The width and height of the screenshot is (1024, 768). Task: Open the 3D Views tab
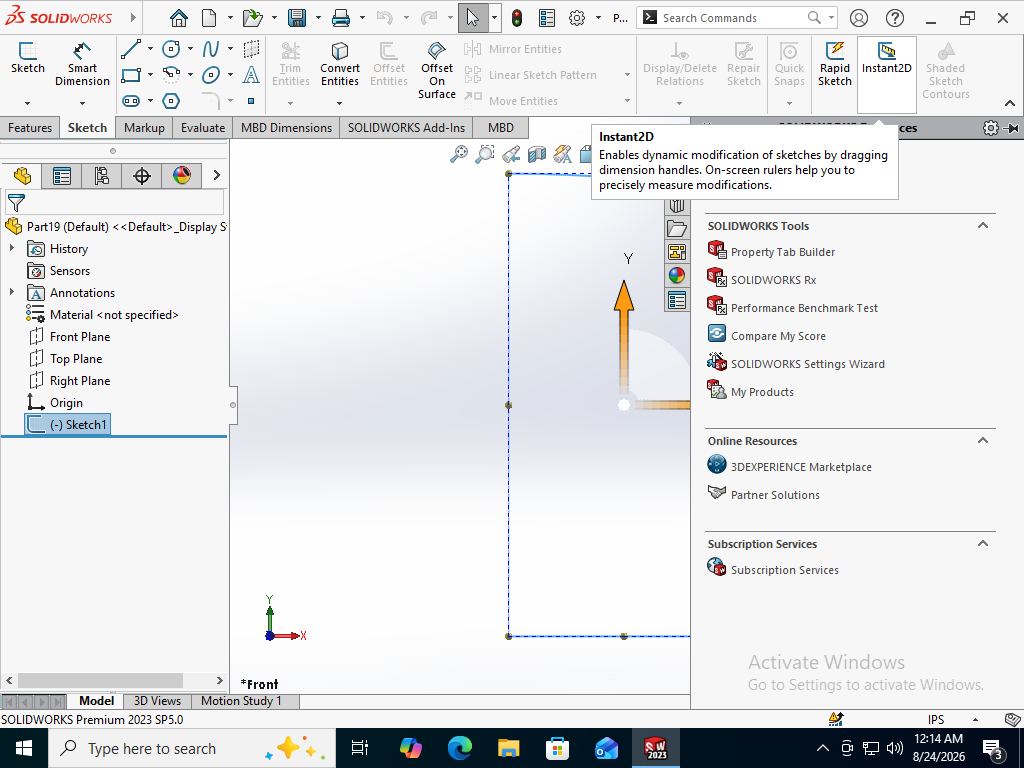point(157,701)
